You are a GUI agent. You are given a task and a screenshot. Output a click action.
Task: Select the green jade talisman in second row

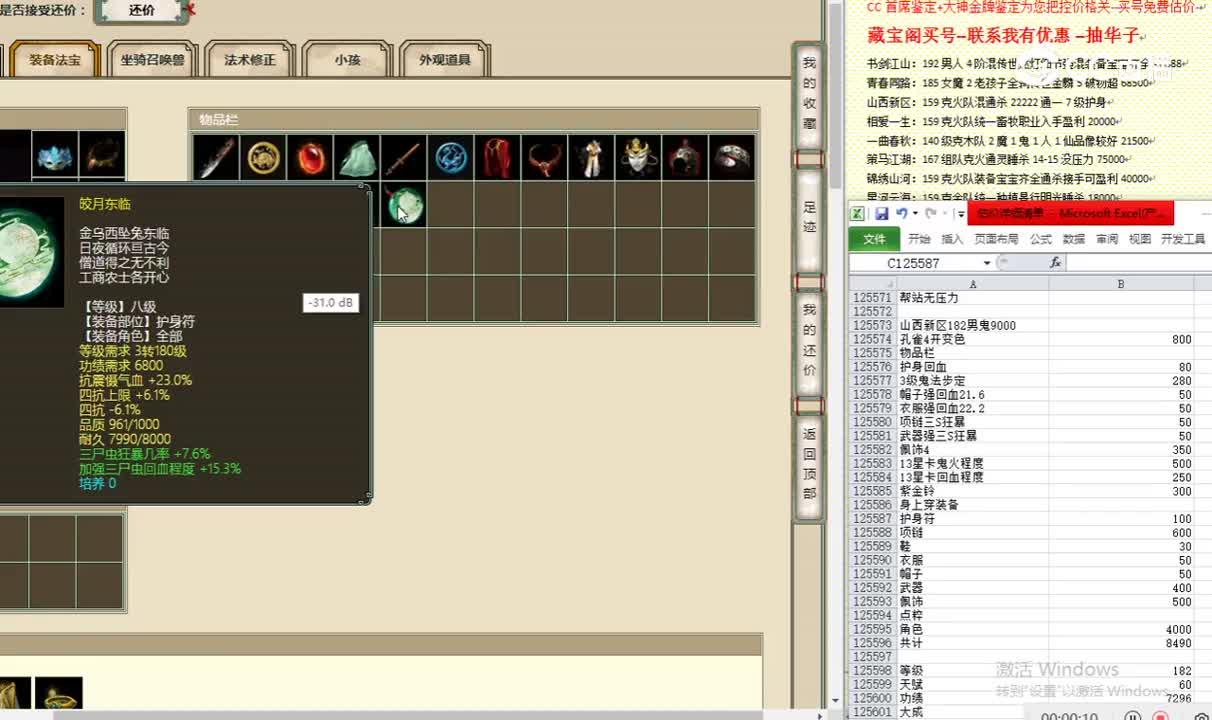click(404, 204)
